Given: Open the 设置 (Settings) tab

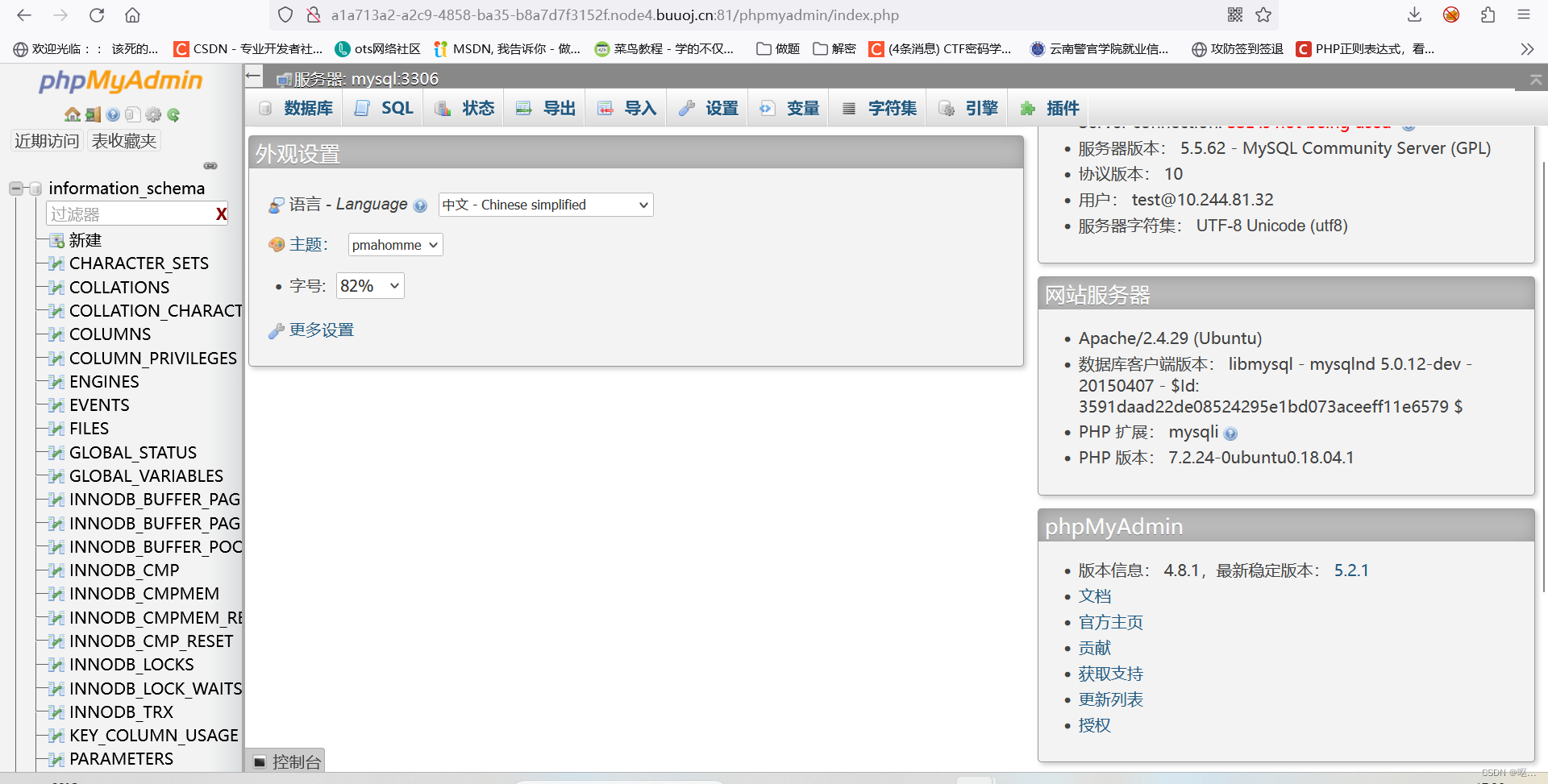Looking at the screenshot, I should 708,108.
